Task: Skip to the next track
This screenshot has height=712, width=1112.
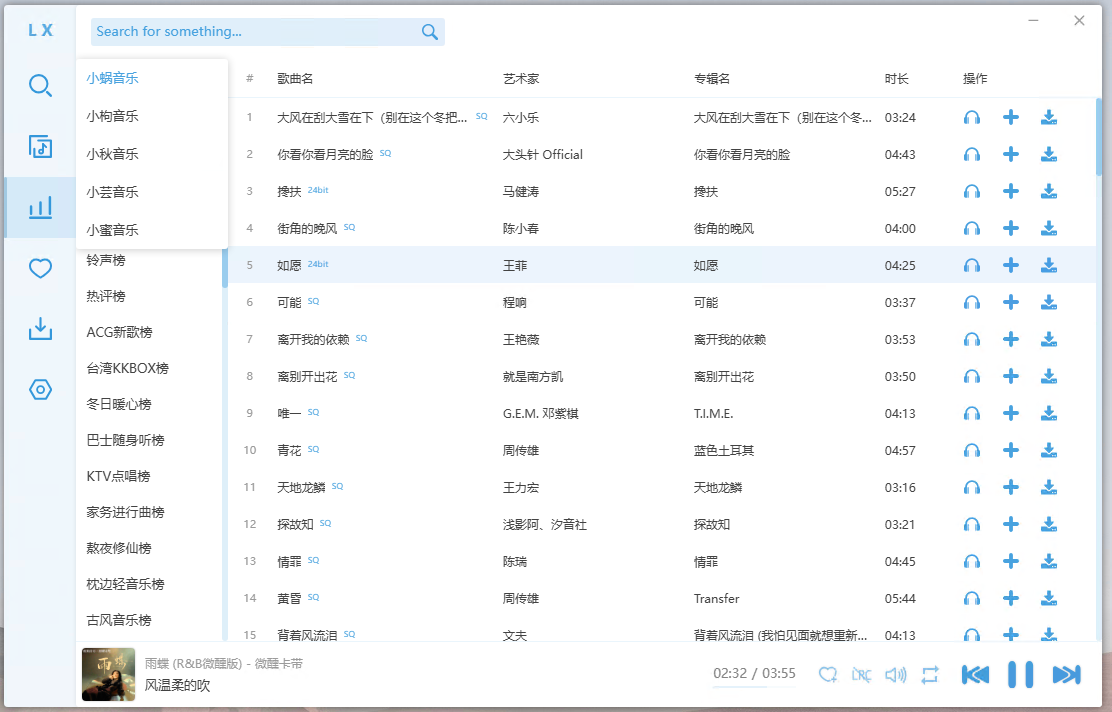Action: click(x=1066, y=675)
